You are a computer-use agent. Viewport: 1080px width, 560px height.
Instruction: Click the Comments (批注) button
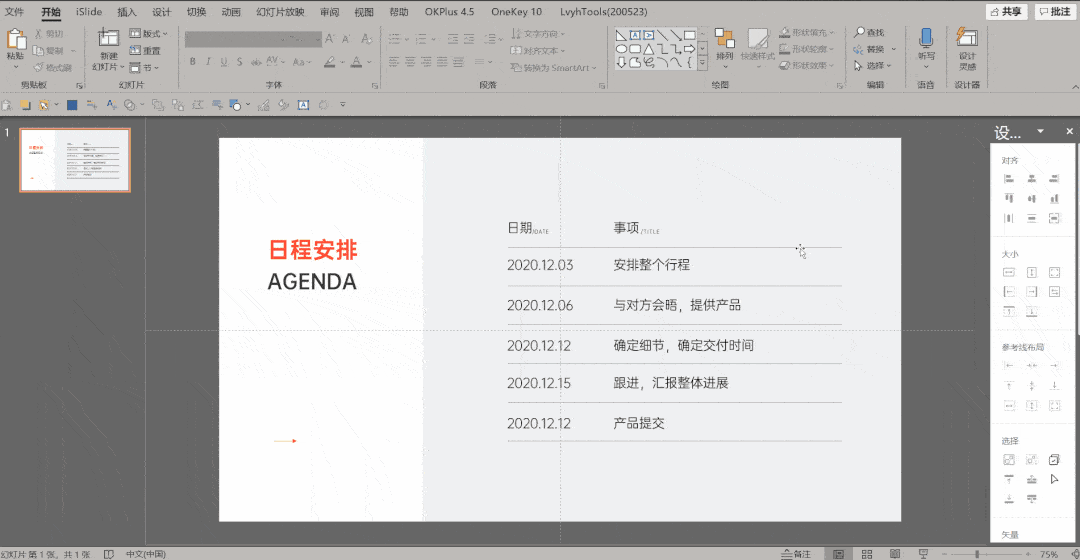point(1054,12)
